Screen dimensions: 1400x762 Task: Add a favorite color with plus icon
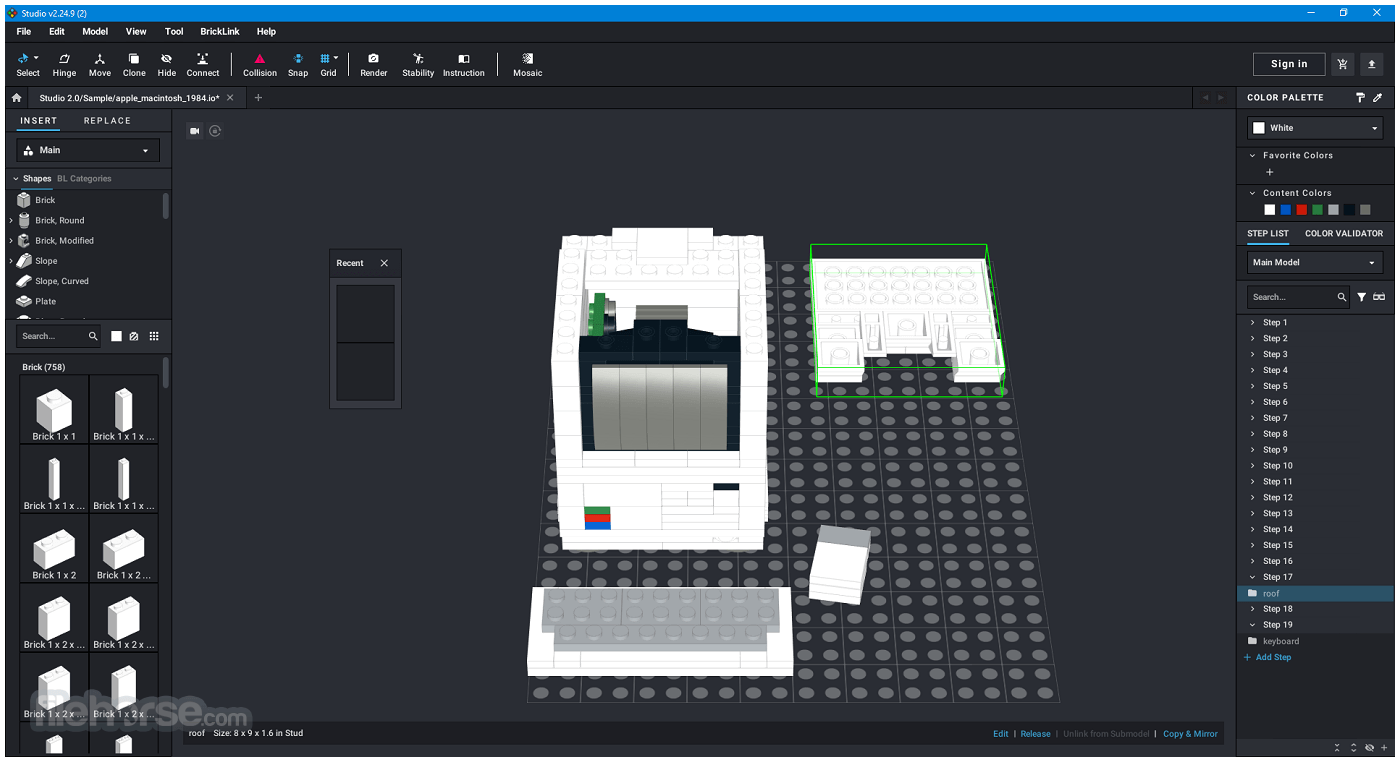(1270, 172)
